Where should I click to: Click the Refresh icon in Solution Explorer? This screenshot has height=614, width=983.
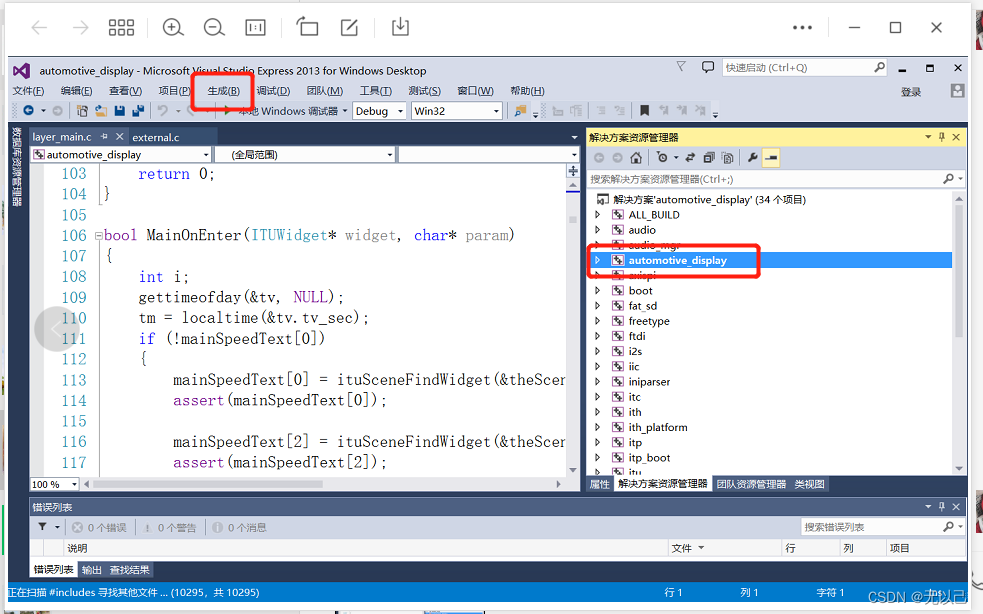pos(690,158)
